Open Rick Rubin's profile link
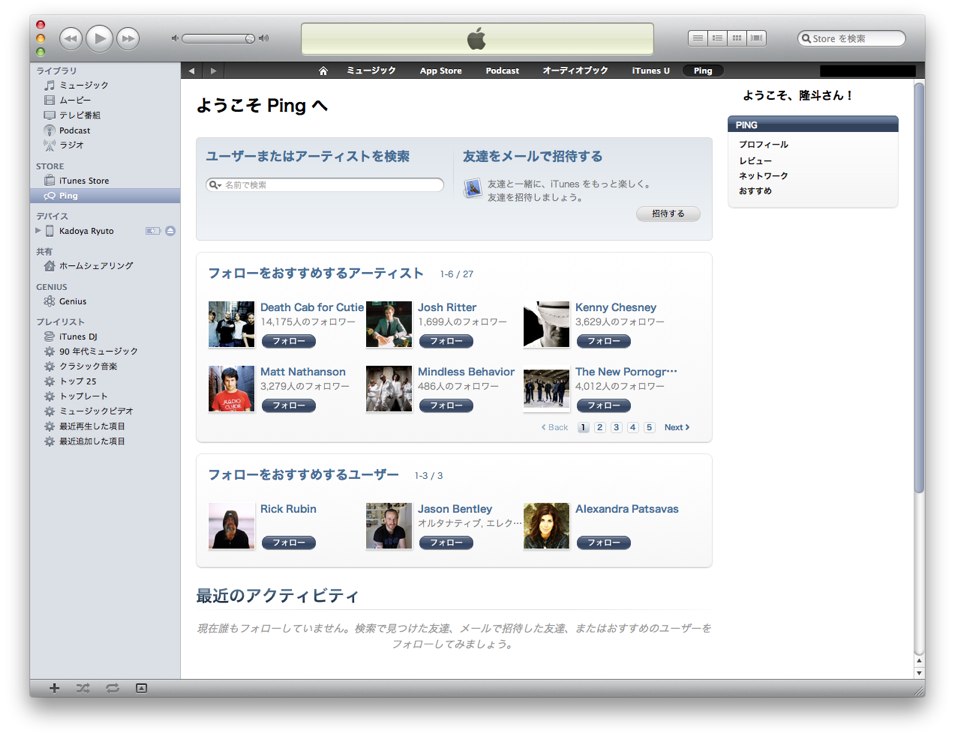 click(288, 509)
